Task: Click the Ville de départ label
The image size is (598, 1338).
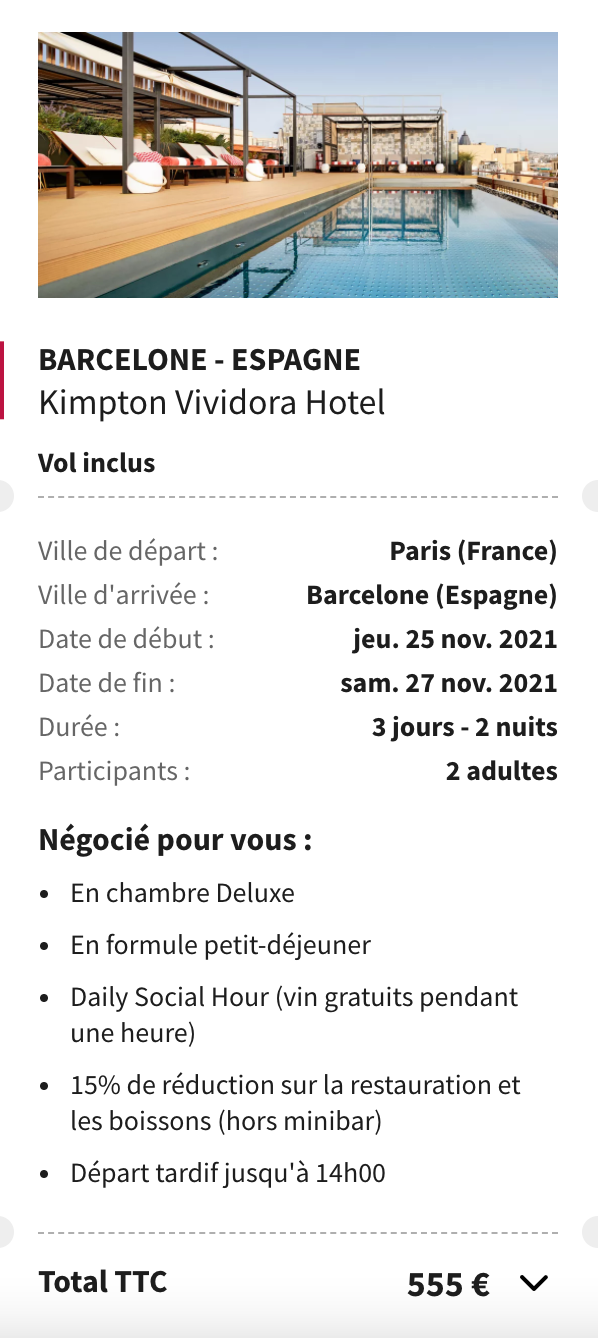Action: click(x=128, y=551)
